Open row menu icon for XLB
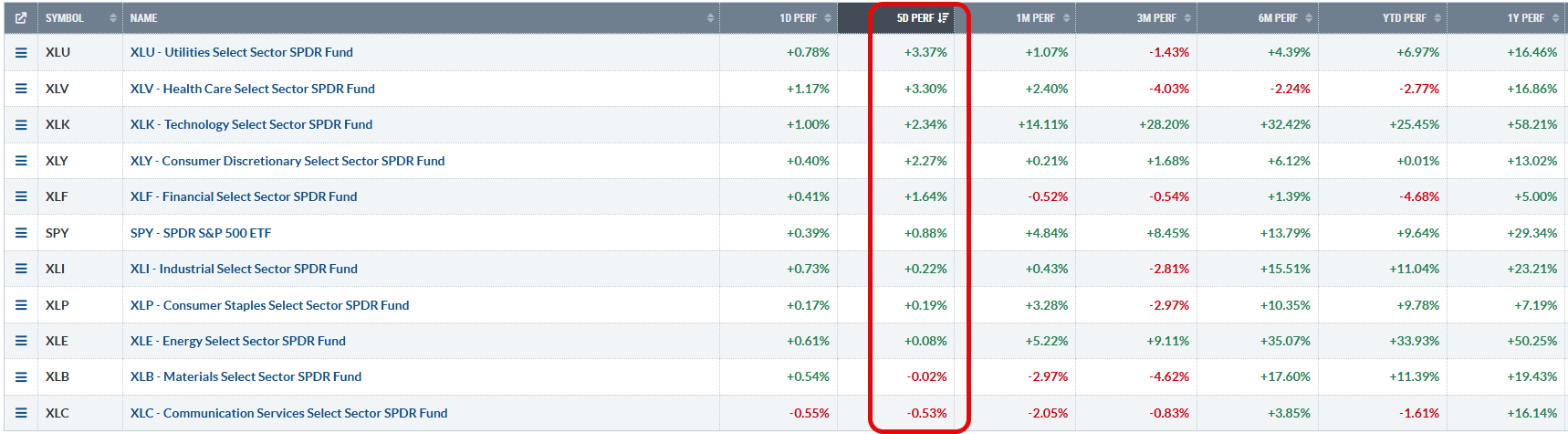The width and height of the screenshot is (1568, 434). (21, 376)
